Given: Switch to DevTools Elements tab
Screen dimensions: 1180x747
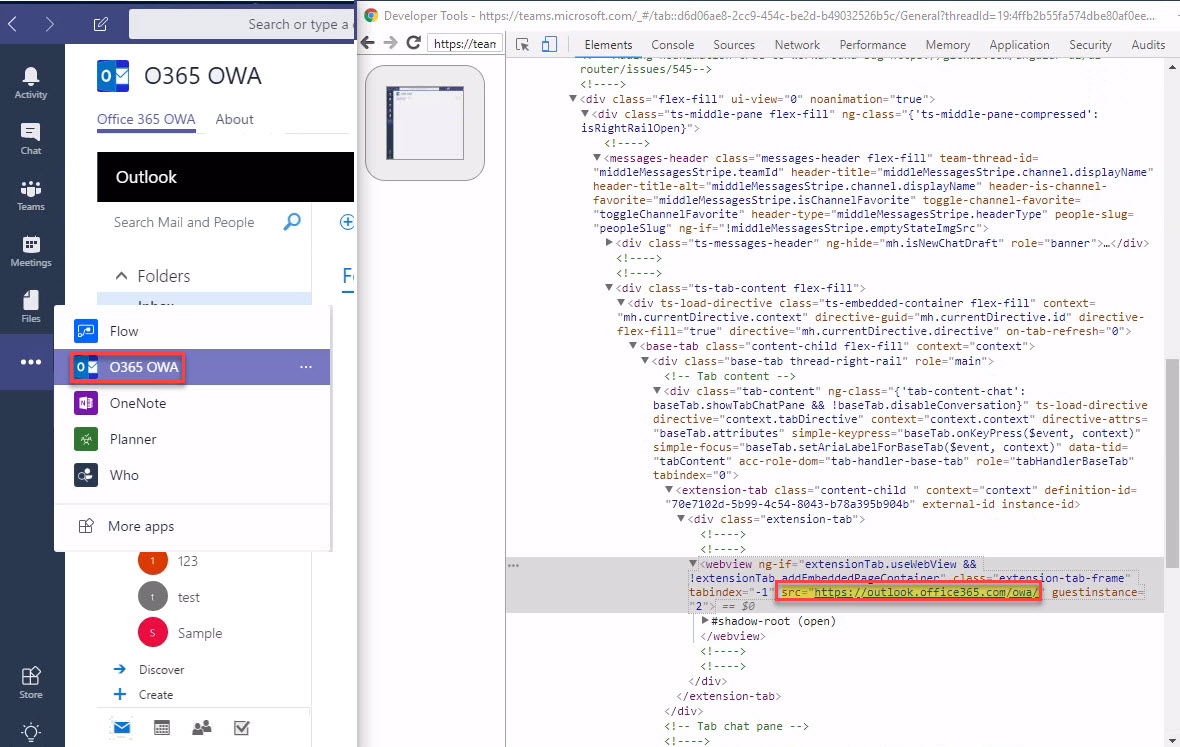Looking at the screenshot, I should click(609, 45).
